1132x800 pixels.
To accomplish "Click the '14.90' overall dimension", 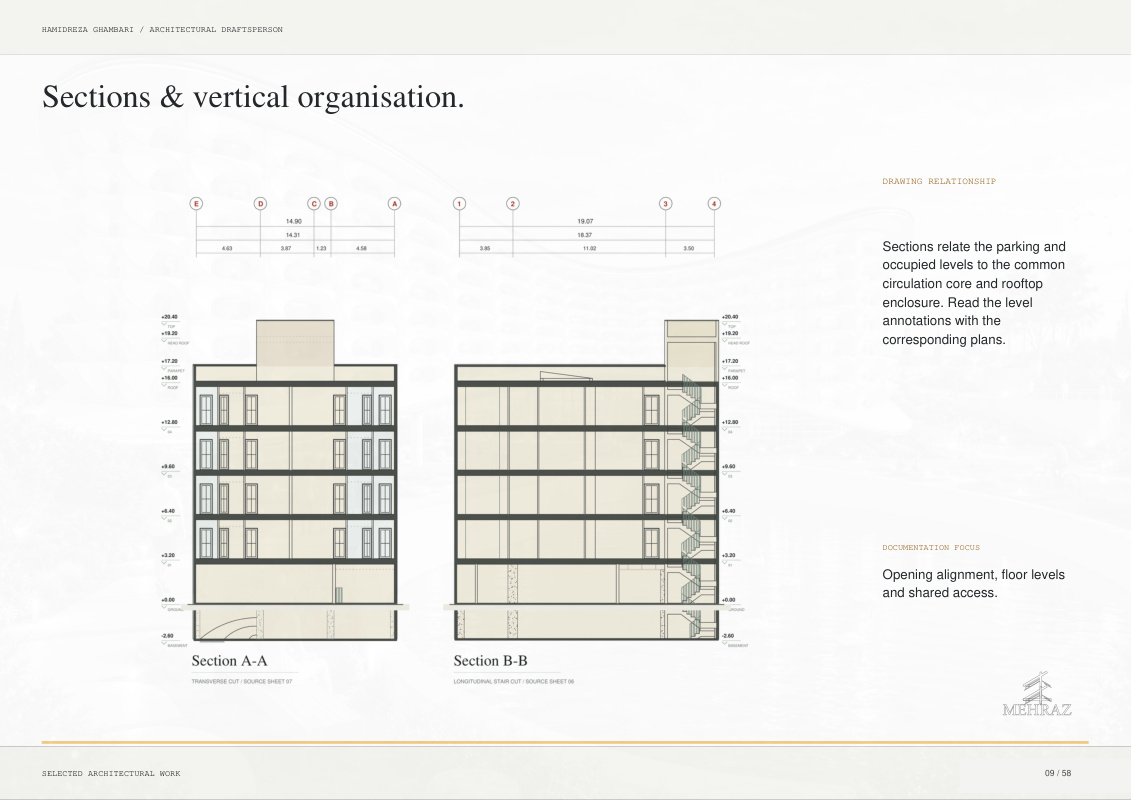I will [x=294, y=222].
